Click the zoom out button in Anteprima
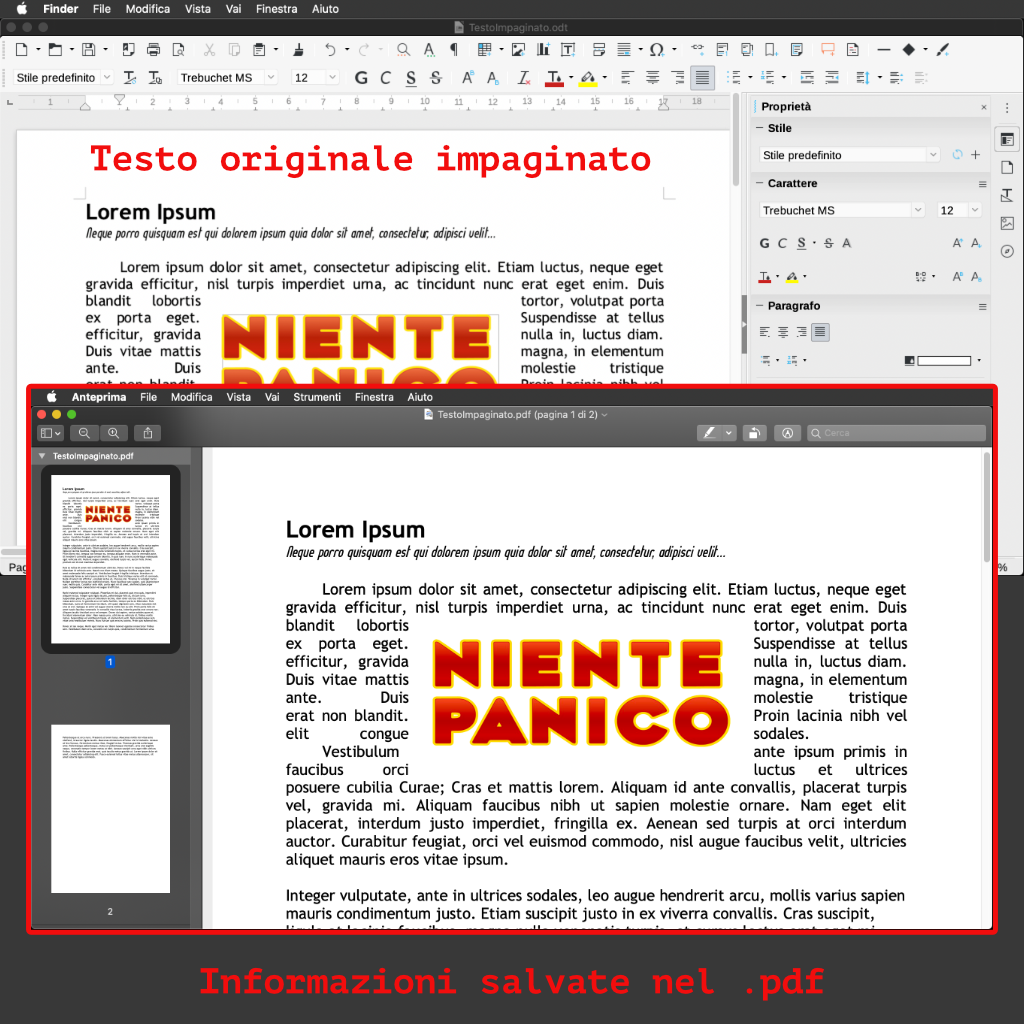 click(84, 433)
